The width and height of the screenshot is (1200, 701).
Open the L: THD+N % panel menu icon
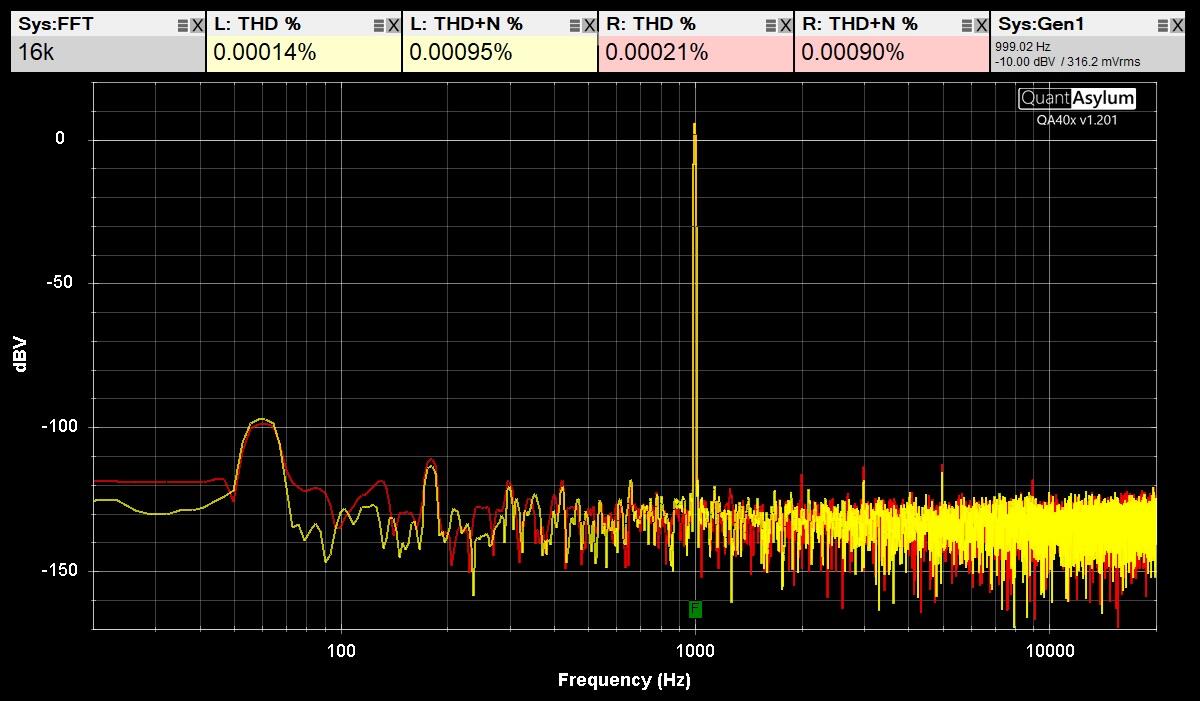pyautogui.click(x=574, y=25)
